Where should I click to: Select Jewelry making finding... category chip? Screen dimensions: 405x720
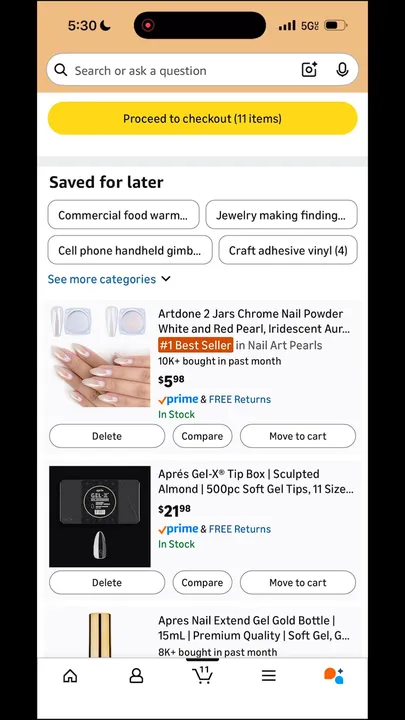point(281,214)
